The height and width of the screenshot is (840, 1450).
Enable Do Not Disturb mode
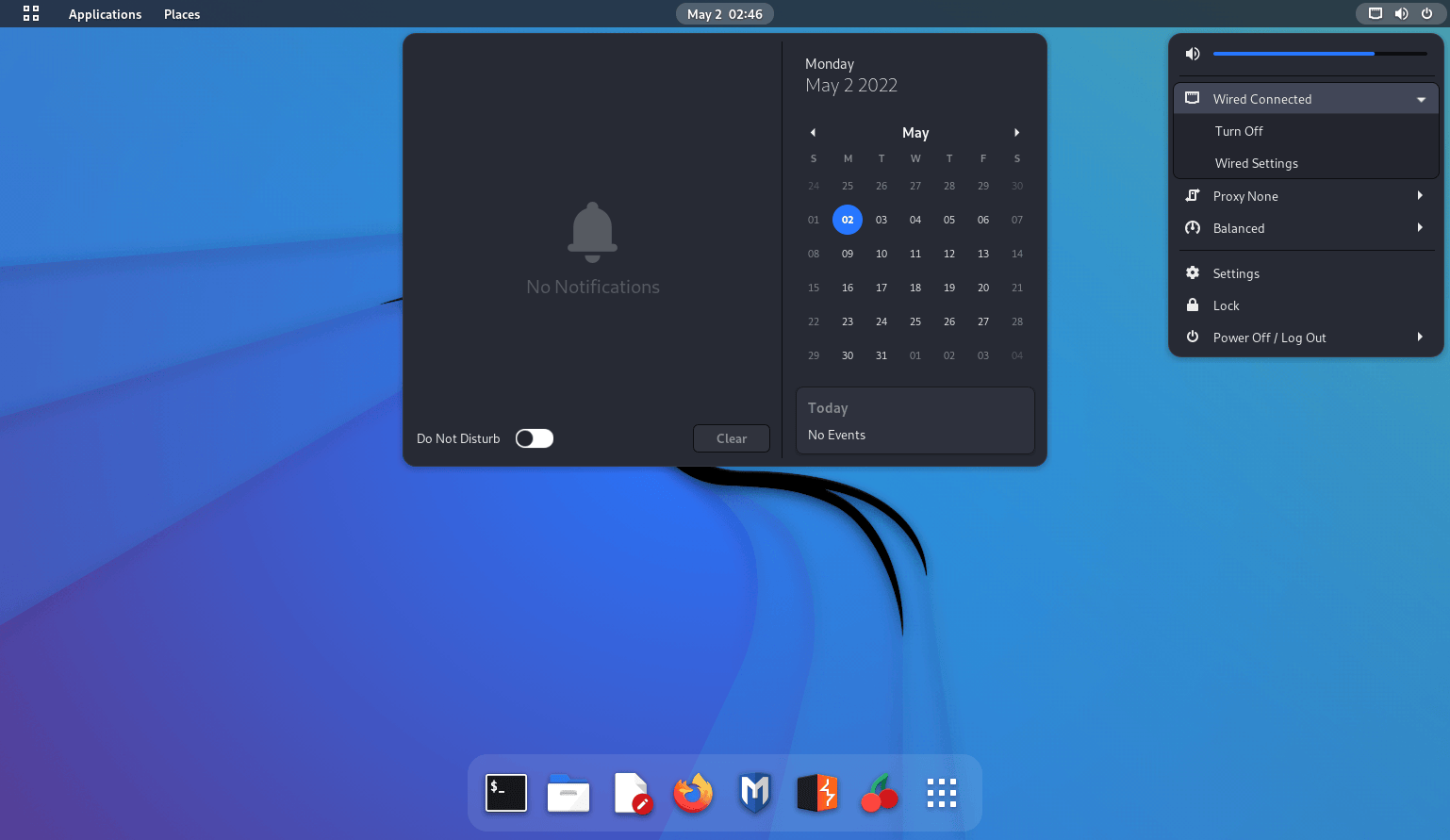click(534, 437)
